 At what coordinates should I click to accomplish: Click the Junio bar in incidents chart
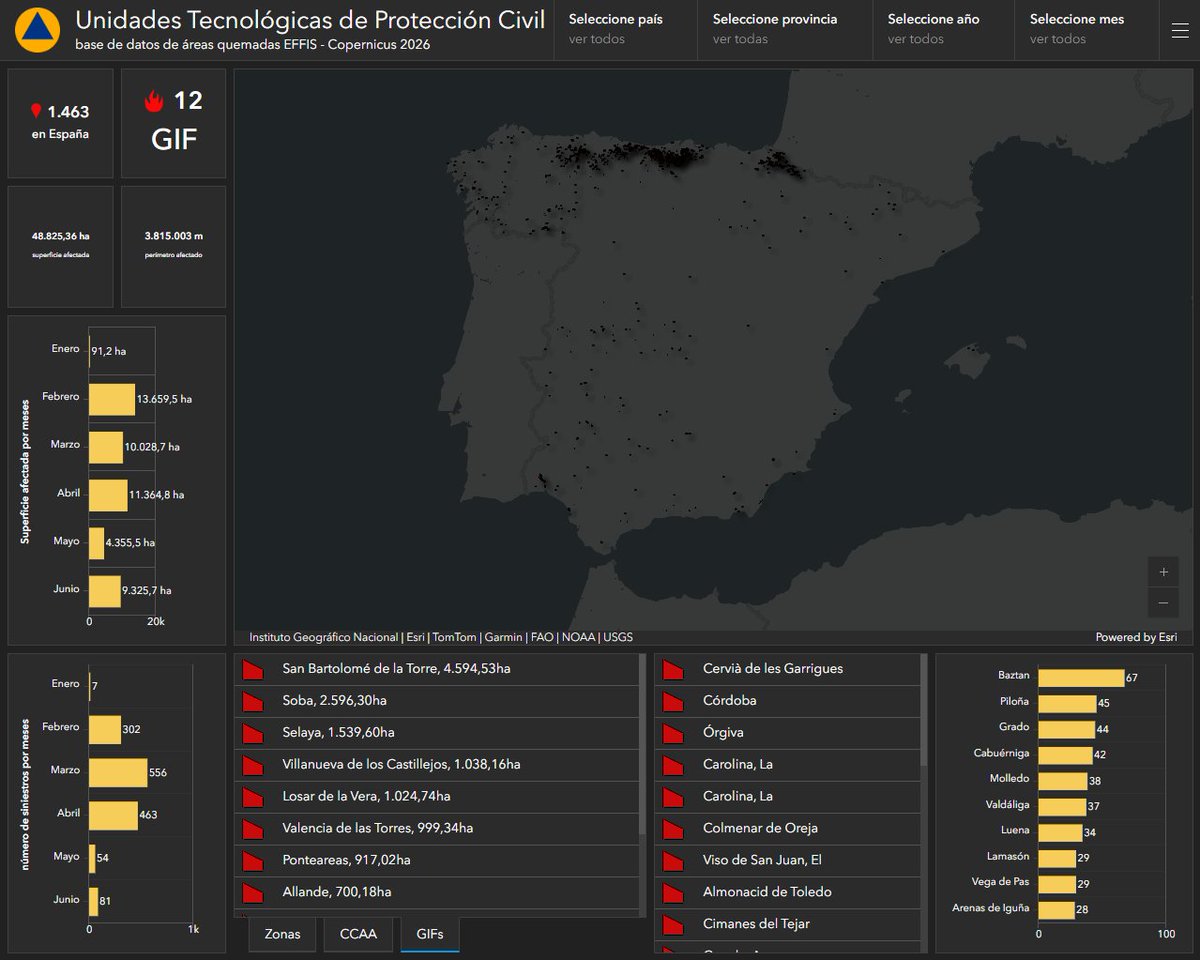pos(93,902)
